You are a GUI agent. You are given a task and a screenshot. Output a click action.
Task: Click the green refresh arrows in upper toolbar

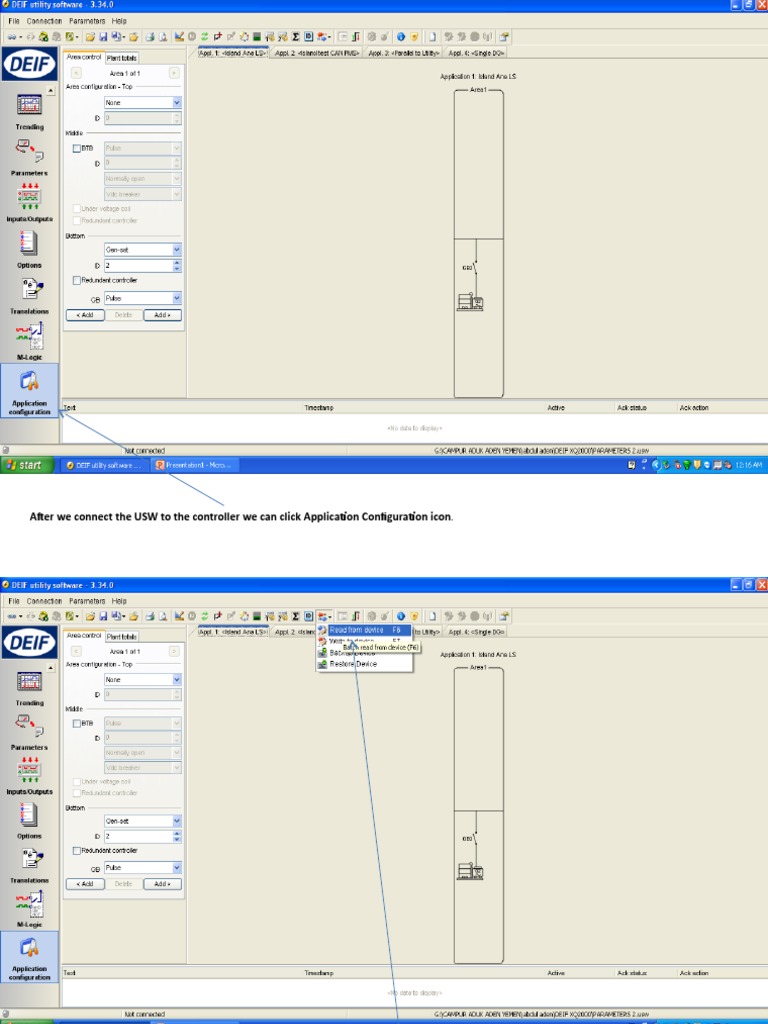click(x=204, y=37)
